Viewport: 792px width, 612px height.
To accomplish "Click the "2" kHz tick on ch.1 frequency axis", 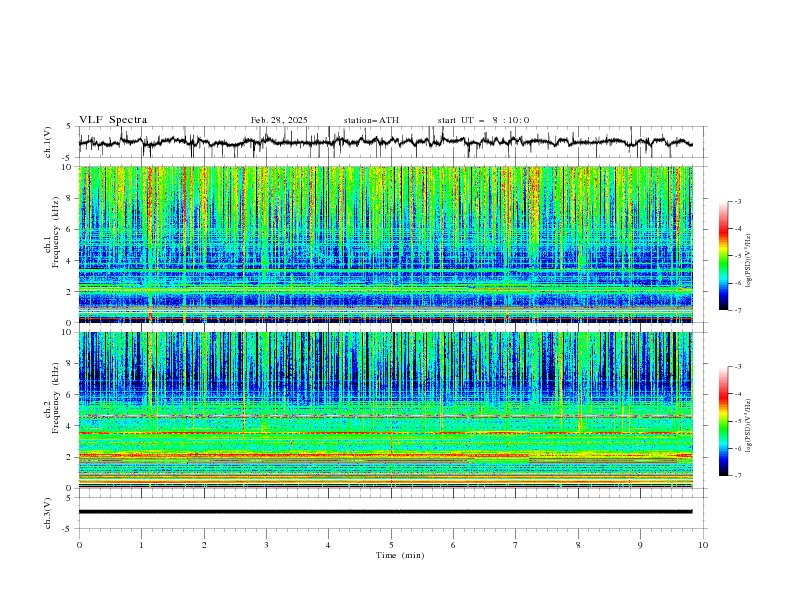I will (71, 291).
